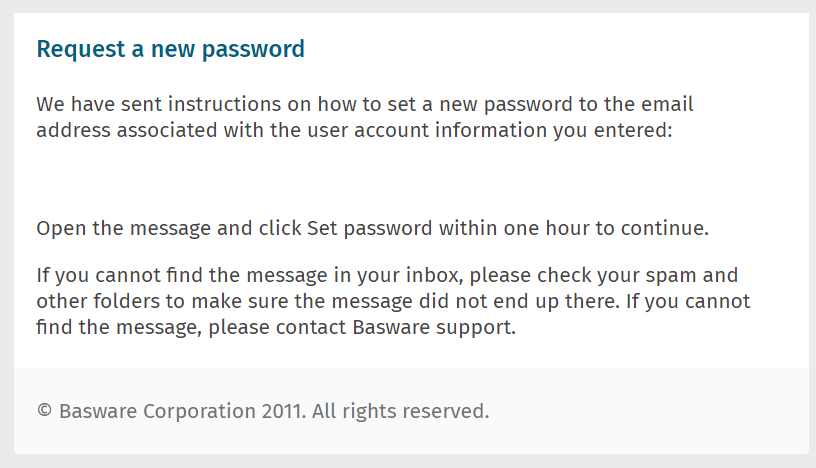The image size is (816, 468).
Task: Click the year "2011" in the footer
Action: coord(285,410)
